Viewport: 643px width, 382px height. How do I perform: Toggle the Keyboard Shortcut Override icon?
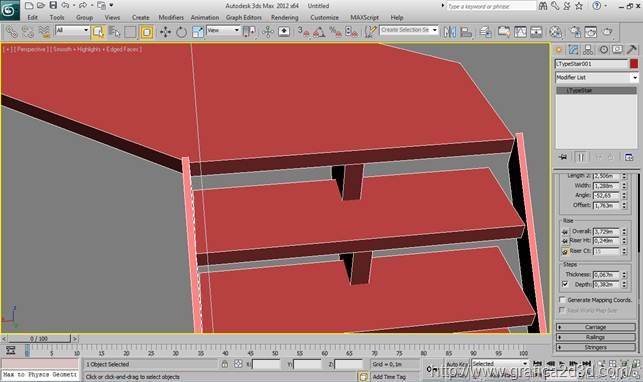pos(284,32)
